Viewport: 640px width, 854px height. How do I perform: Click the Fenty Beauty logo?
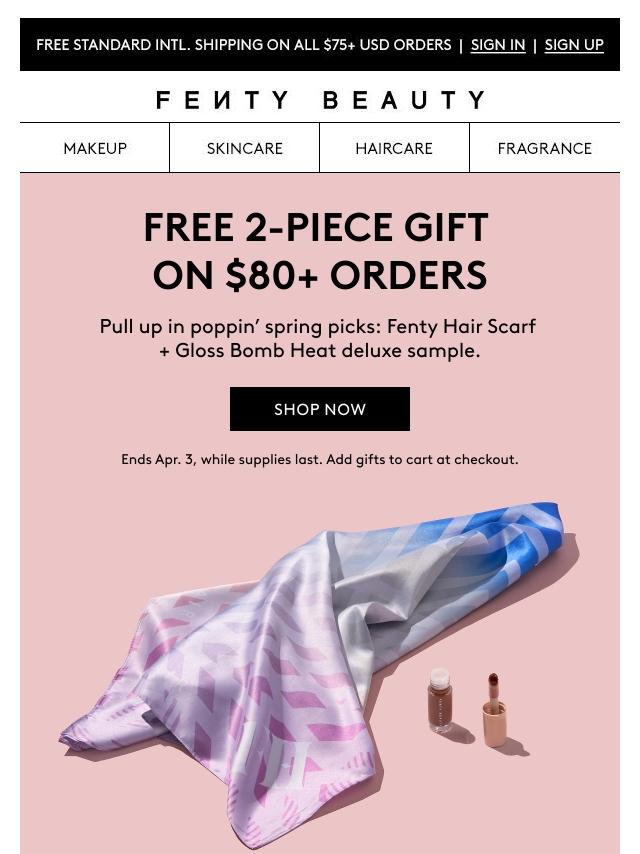320,100
